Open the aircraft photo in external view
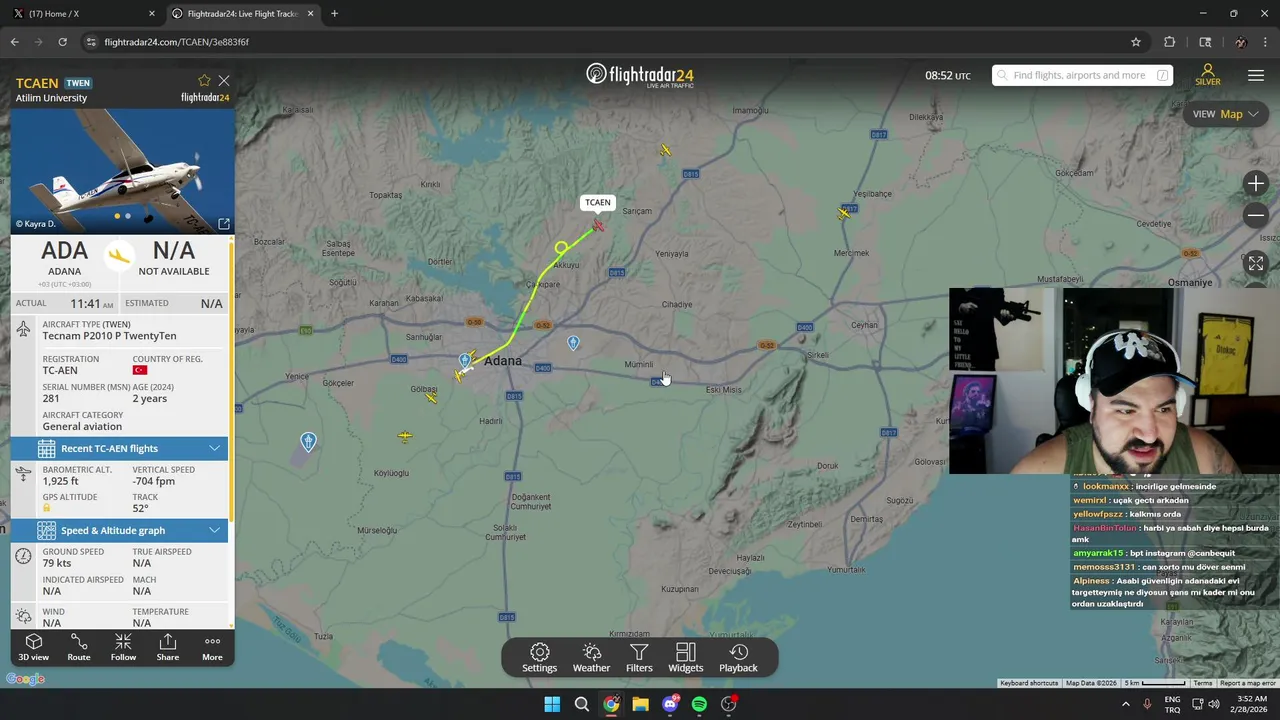 coord(224,224)
